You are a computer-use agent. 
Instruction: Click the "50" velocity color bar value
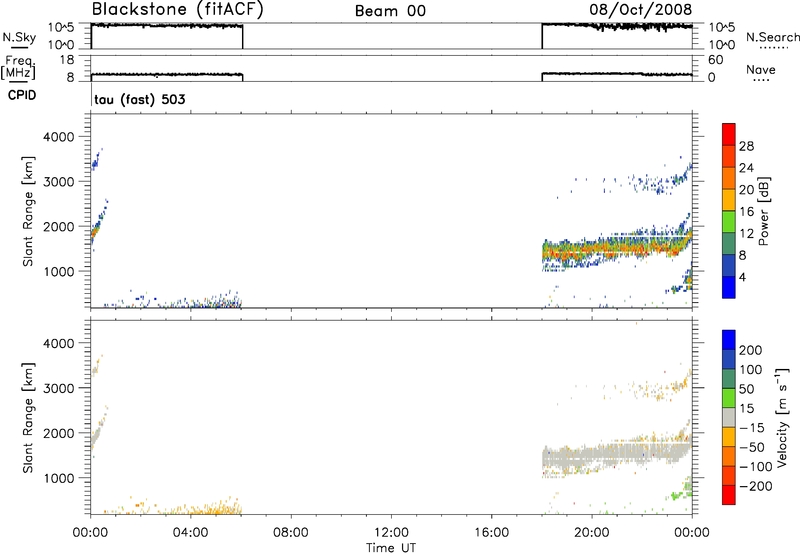tap(746, 389)
